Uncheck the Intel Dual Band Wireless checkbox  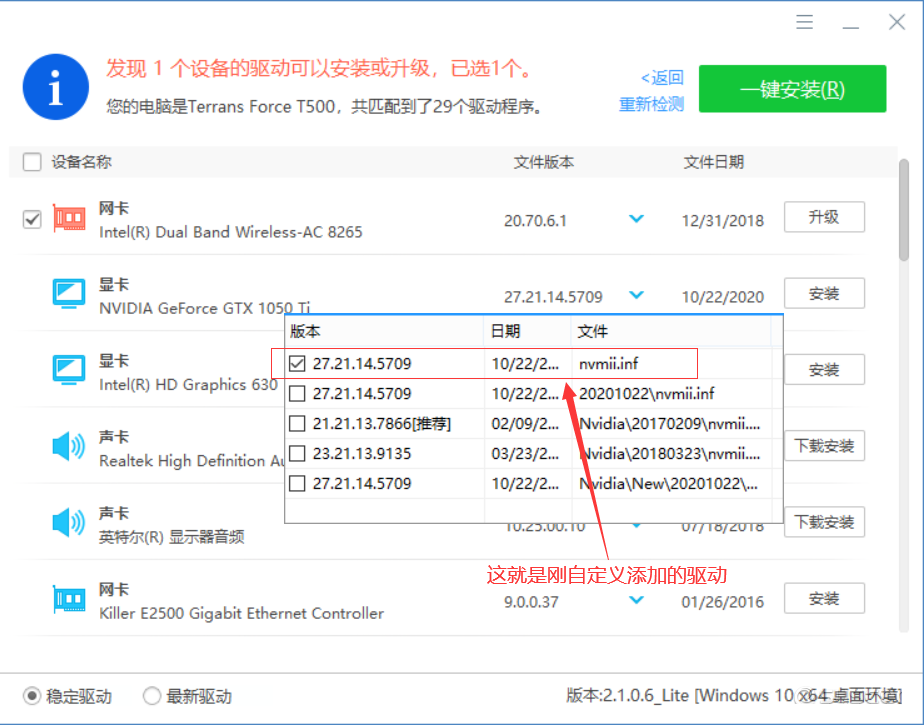tap(32, 219)
